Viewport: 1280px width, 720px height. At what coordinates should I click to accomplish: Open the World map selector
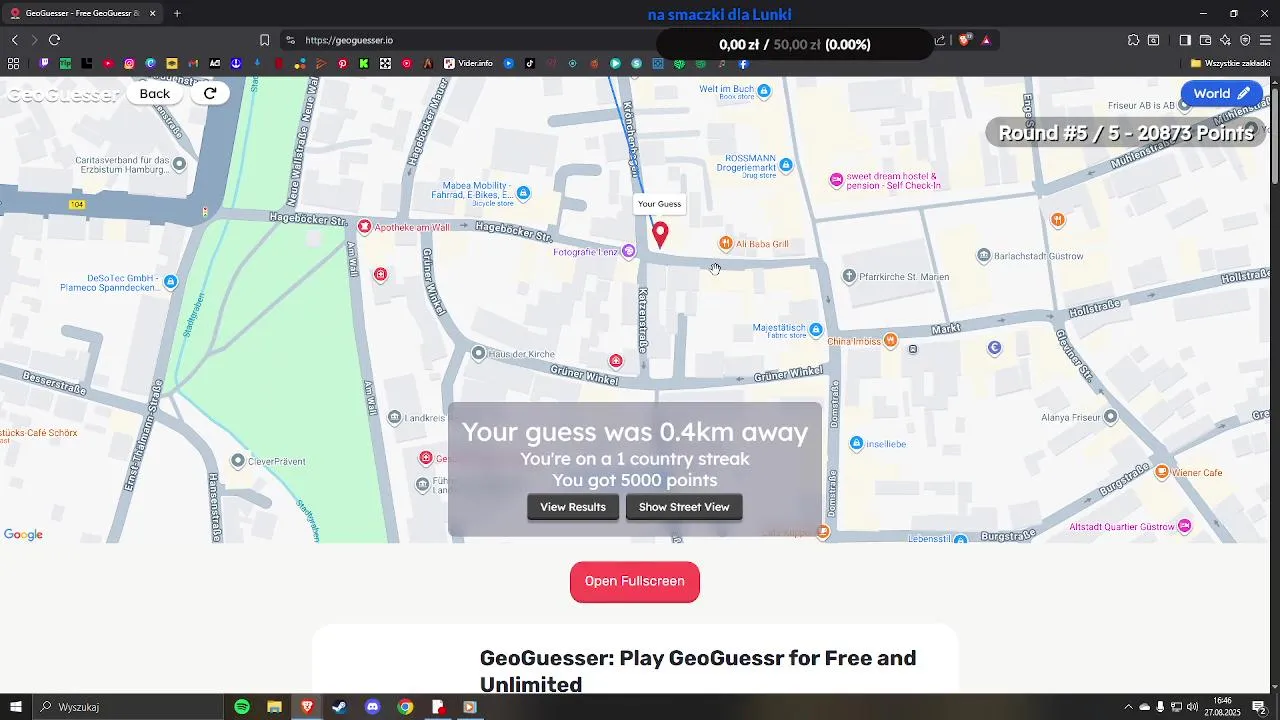click(1221, 93)
